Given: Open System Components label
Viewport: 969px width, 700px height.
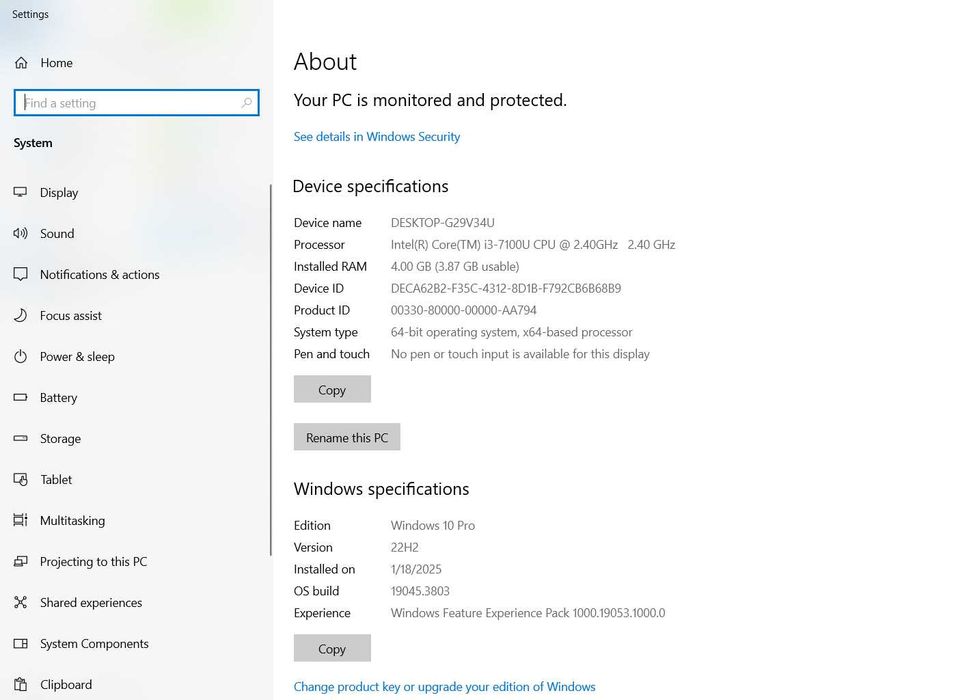Looking at the screenshot, I should (x=94, y=644).
